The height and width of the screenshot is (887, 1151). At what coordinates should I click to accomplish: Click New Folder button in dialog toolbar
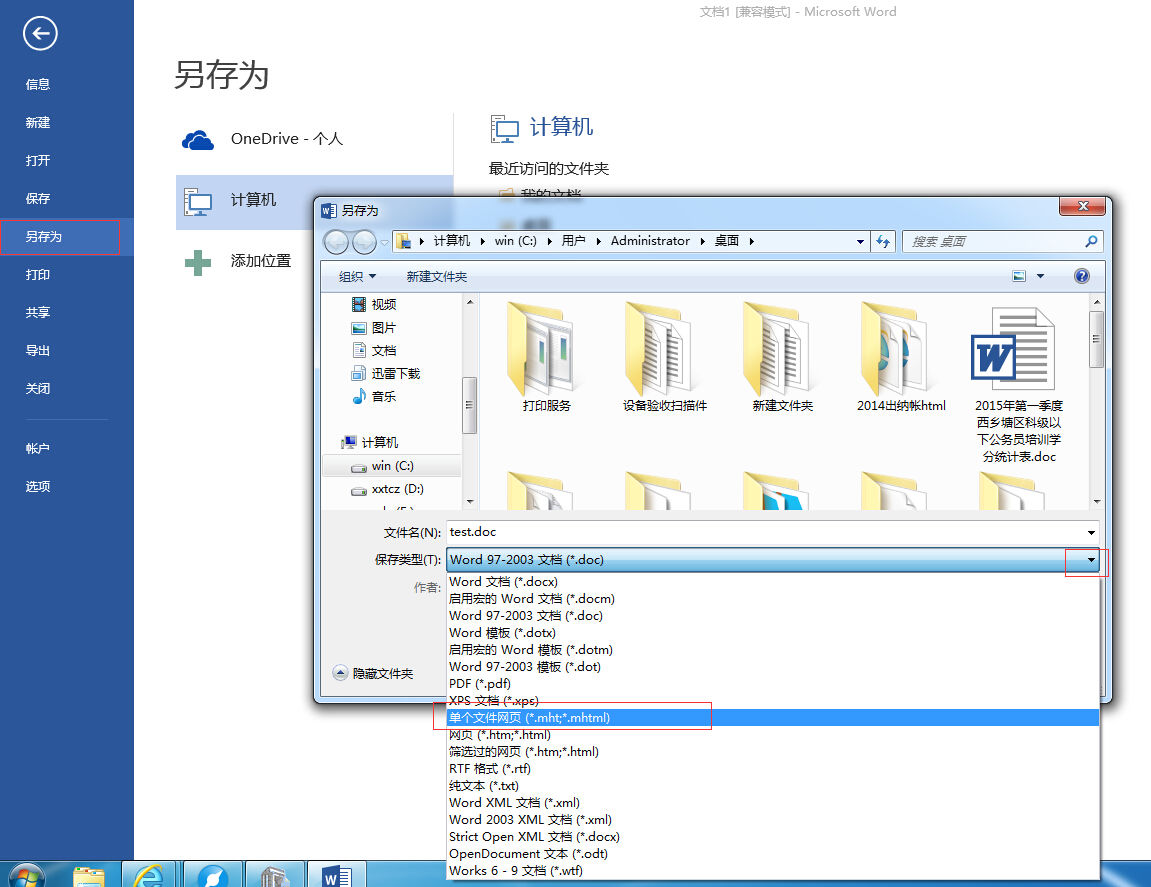437,276
